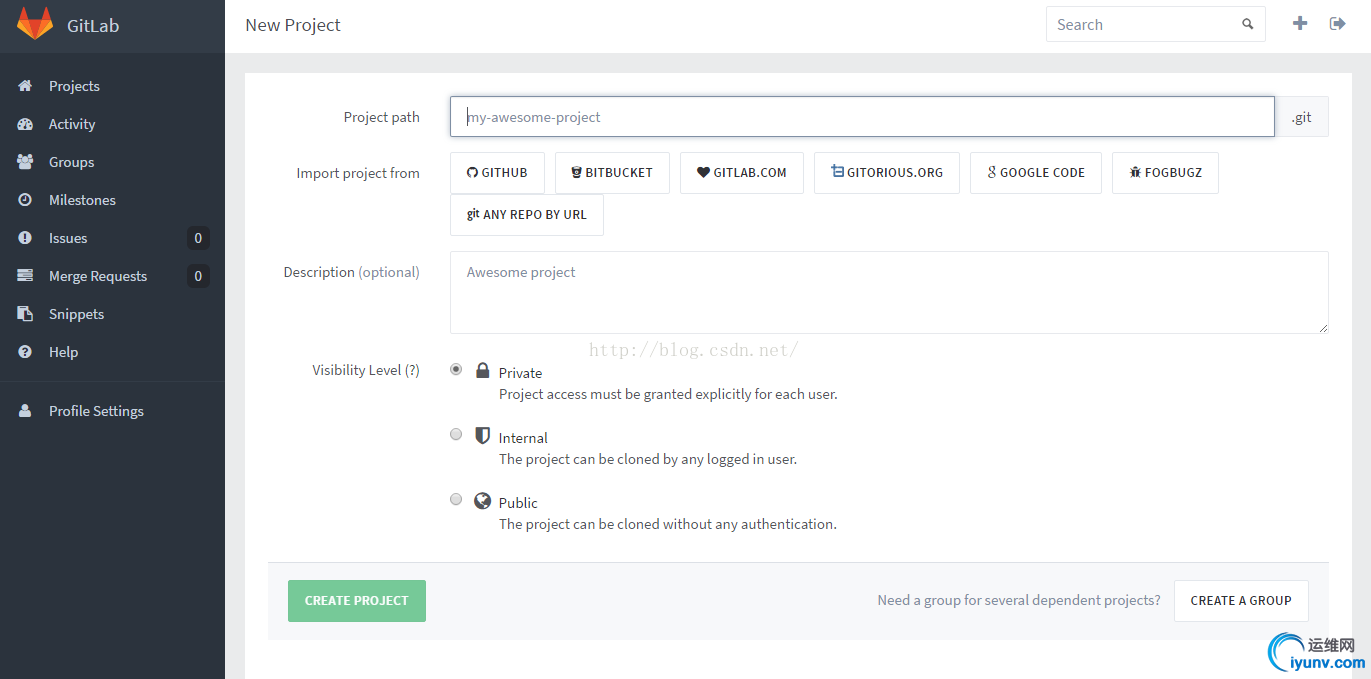1371x679 pixels.
Task: Click the Merge Requests count badge
Action: (x=198, y=276)
